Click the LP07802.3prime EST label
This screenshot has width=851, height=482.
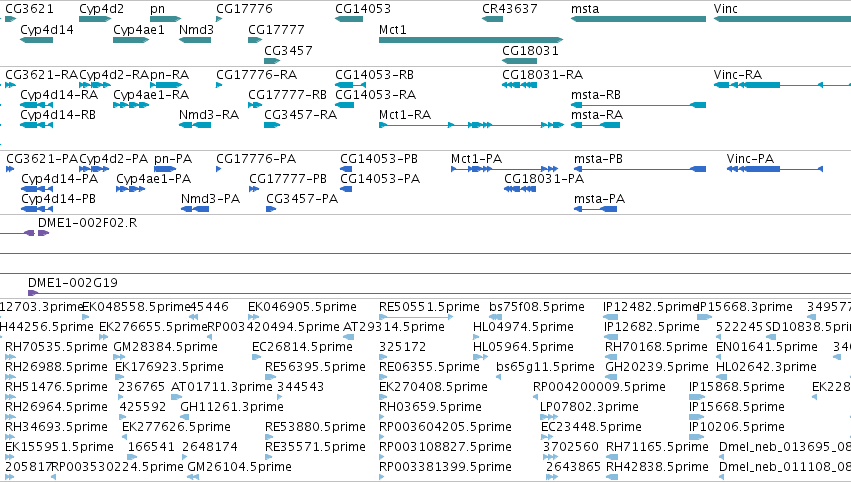click(x=589, y=407)
